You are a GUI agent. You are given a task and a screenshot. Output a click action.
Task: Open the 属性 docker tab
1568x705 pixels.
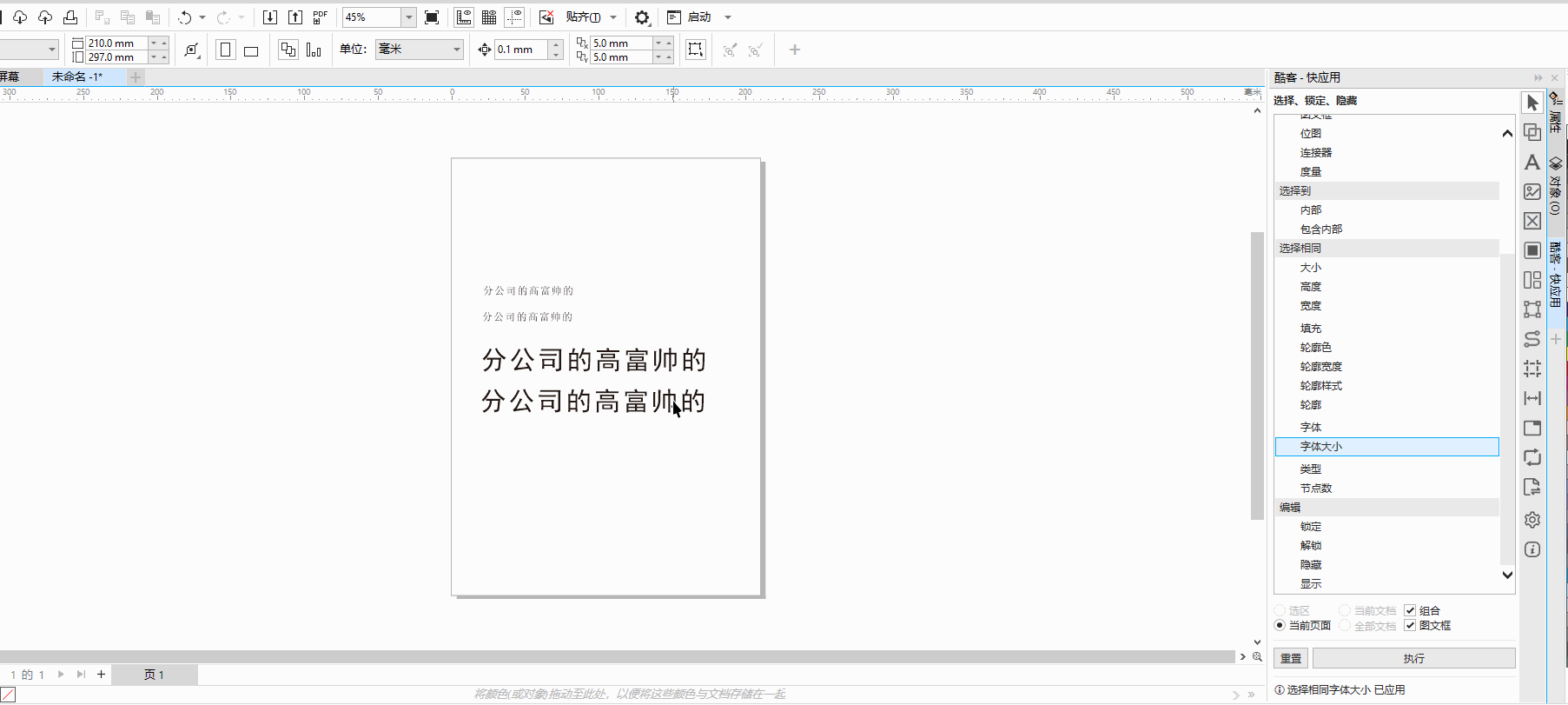click(1556, 113)
